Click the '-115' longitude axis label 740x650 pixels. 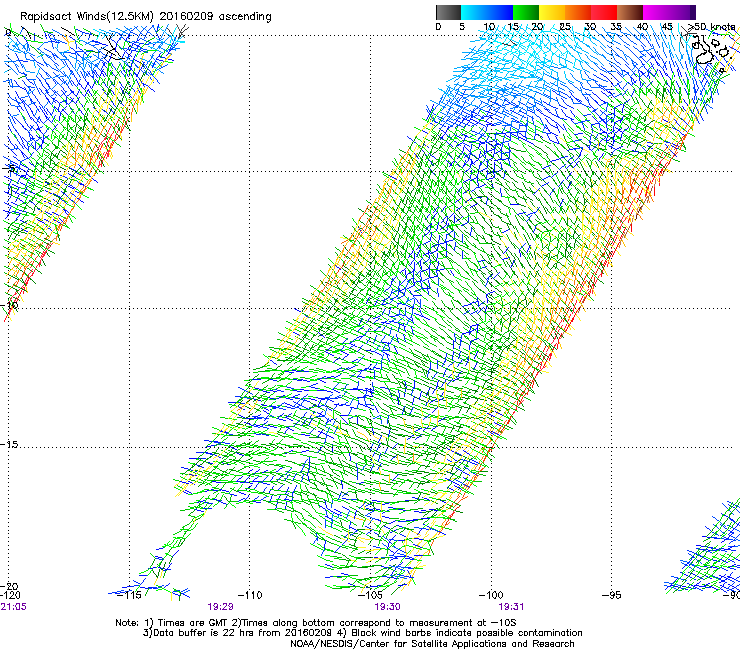(131, 595)
